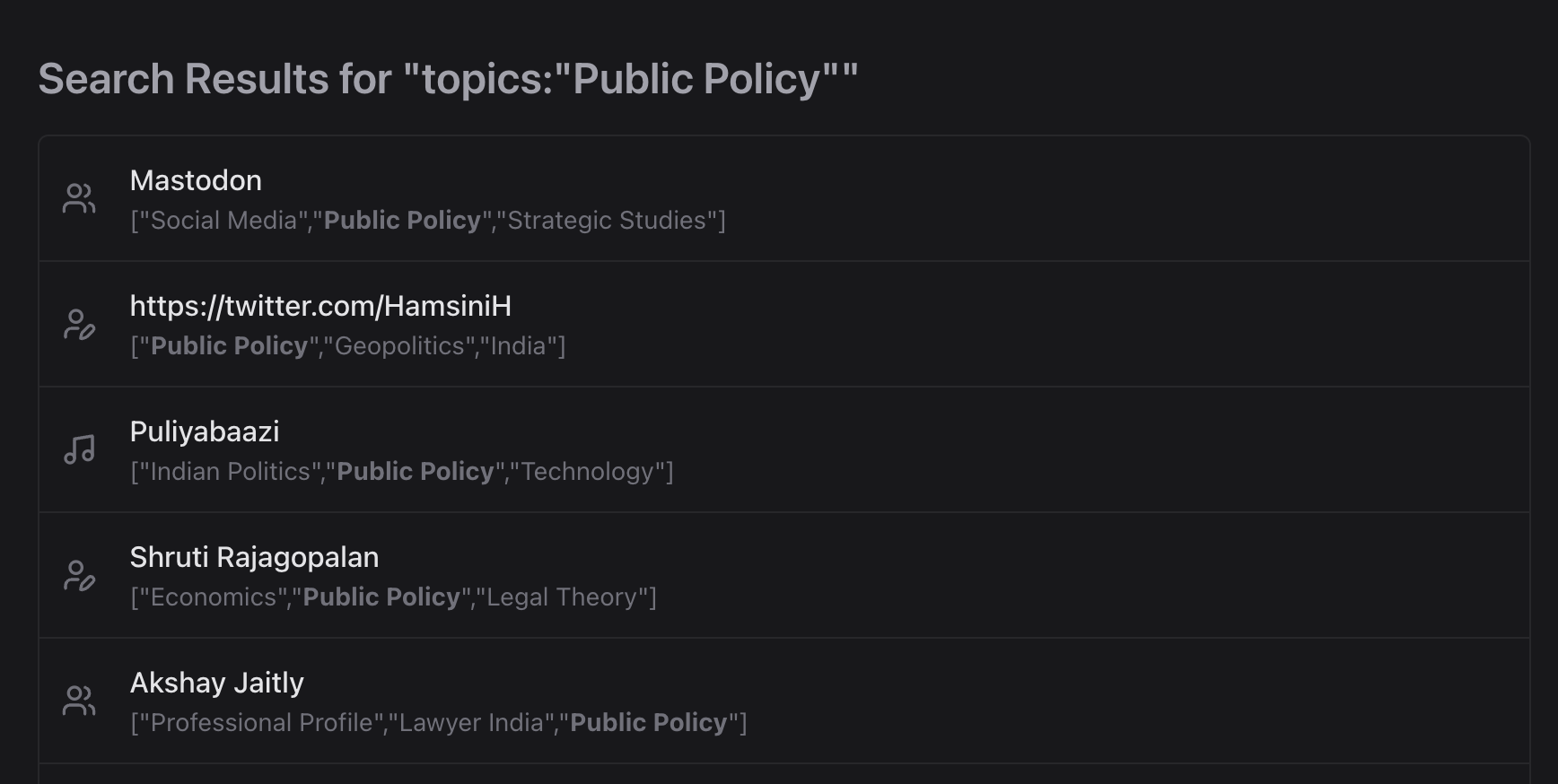Click the group icon beside Mastodon
The height and width of the screenshot is (784, 1558).
click(79, 198)
